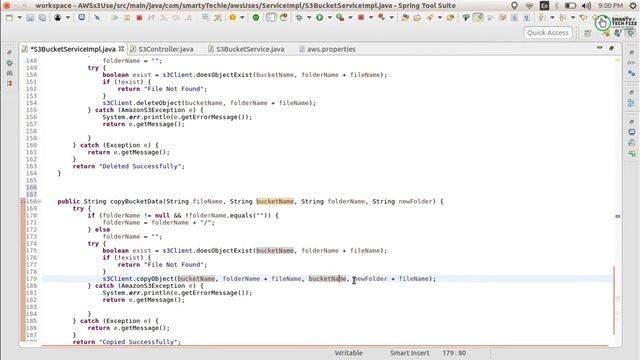Open dropdown beside orange circular icon
Viewport: 640px width, 360px height.
(242, 18)
